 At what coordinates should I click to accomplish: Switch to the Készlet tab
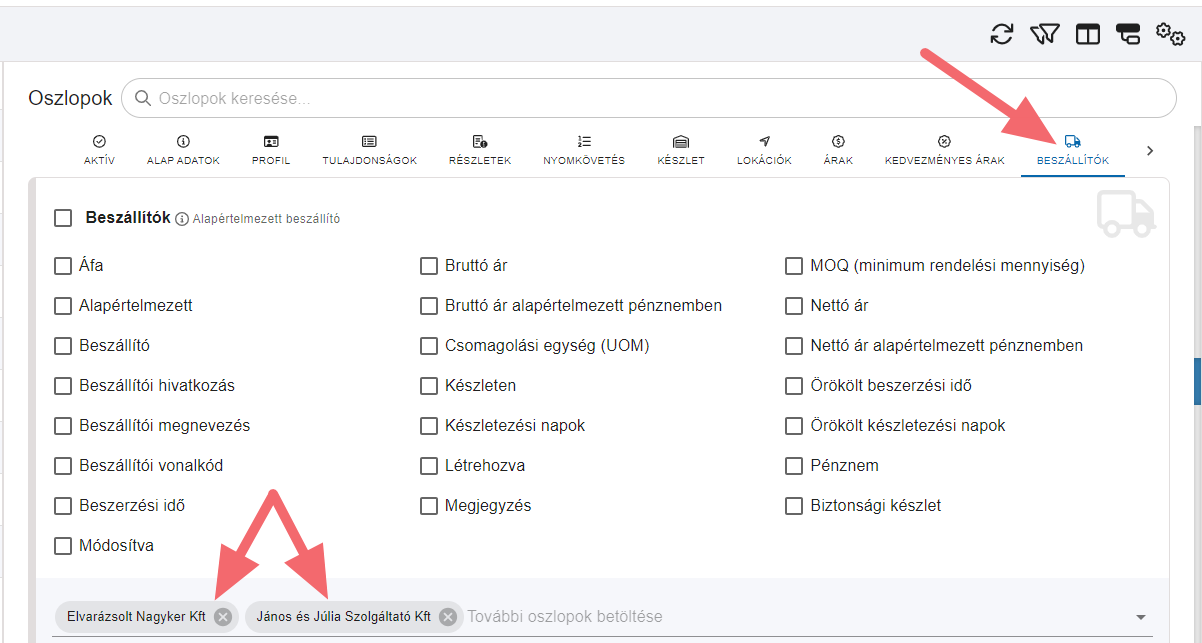681,150
